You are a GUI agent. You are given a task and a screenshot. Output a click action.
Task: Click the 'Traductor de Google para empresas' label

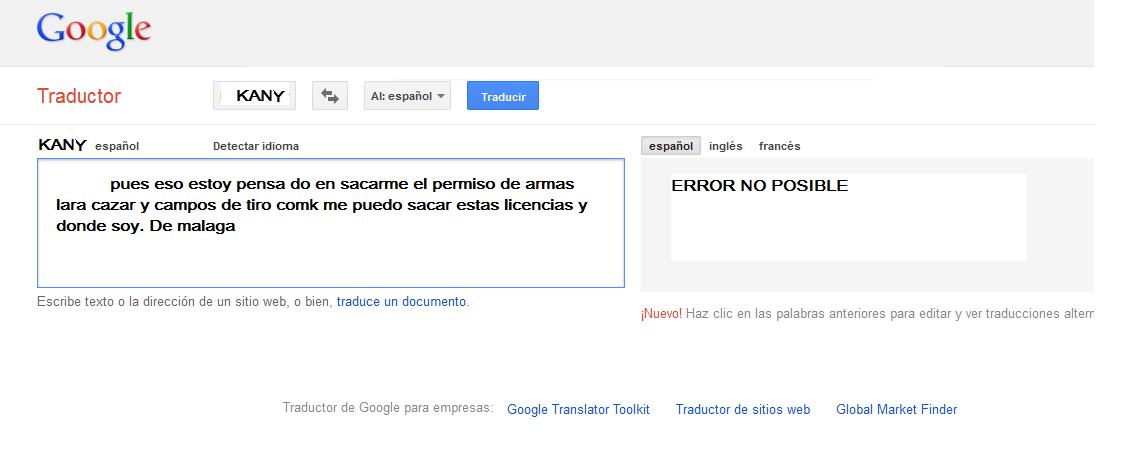[x=387, y=408]
